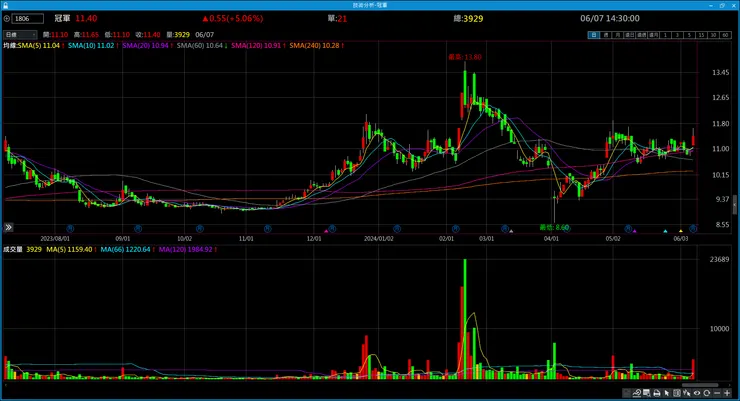Click the lowest price label 8.60
Image resolution: width=740 pixels, height=401 pixels.
(x=554, y=227)
